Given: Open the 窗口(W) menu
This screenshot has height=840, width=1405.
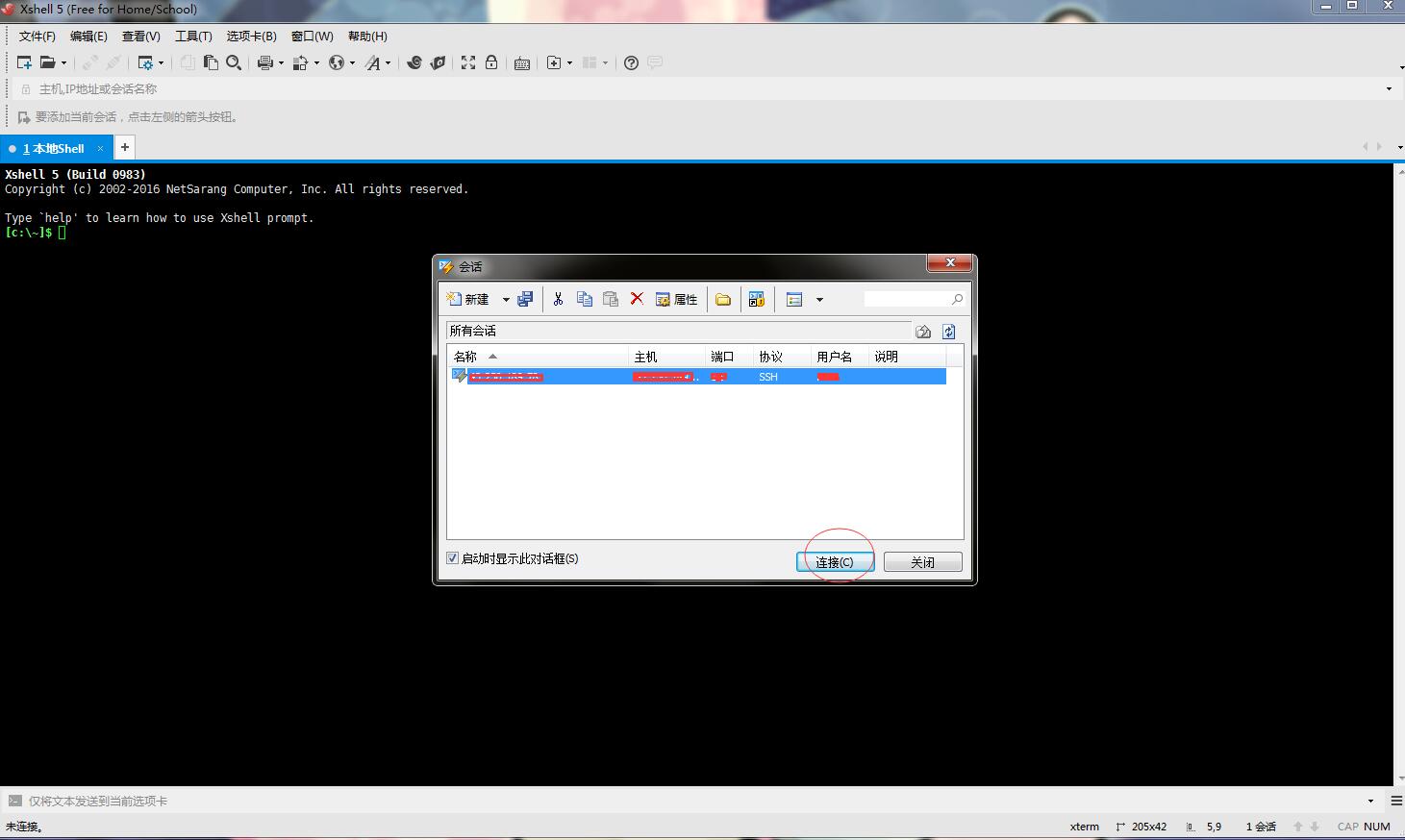Looking at the screenshot, I should pyautogui.click(x=312, y=37).
